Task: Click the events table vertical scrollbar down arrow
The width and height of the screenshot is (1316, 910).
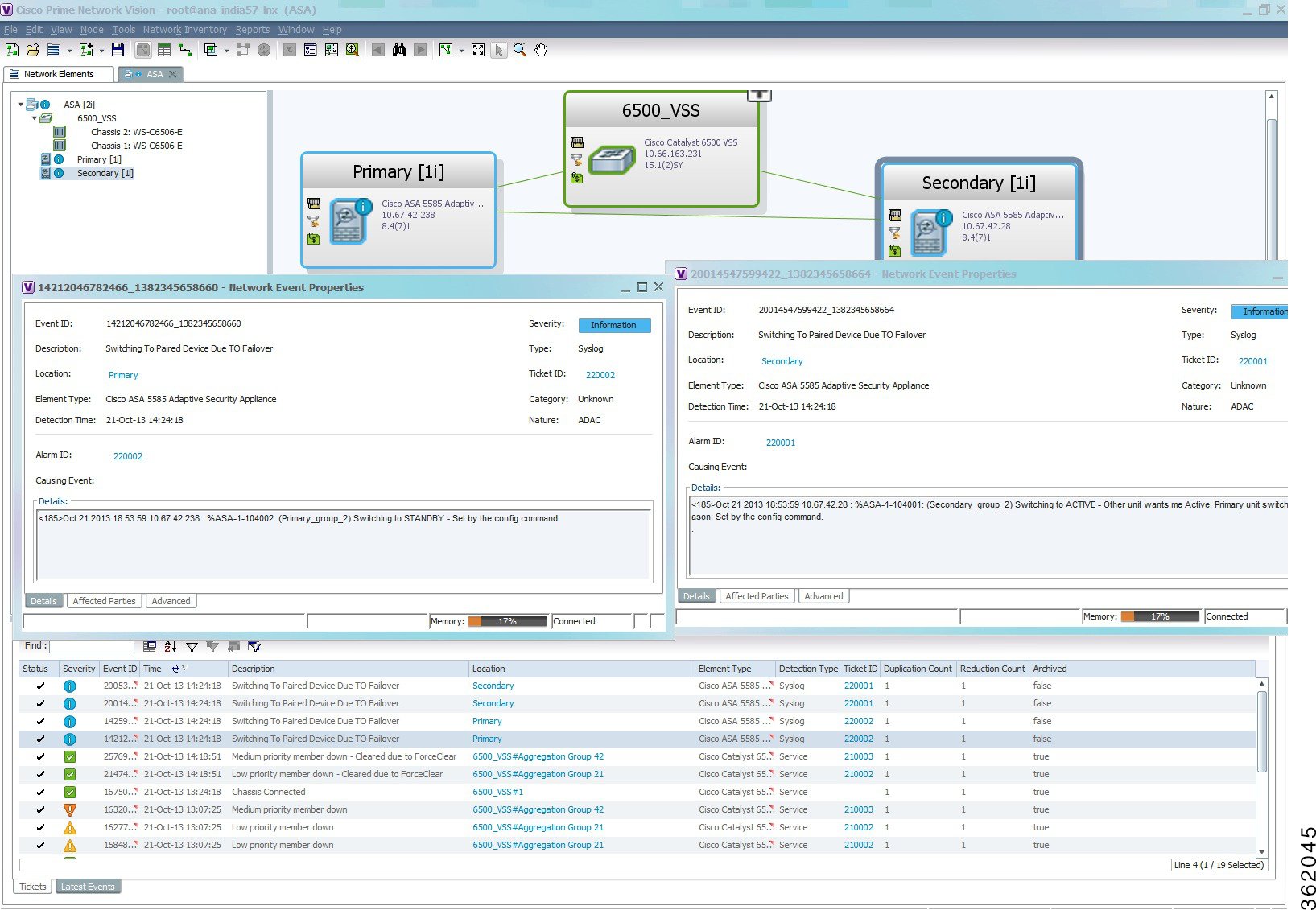Action: [x=1261, y=852]
